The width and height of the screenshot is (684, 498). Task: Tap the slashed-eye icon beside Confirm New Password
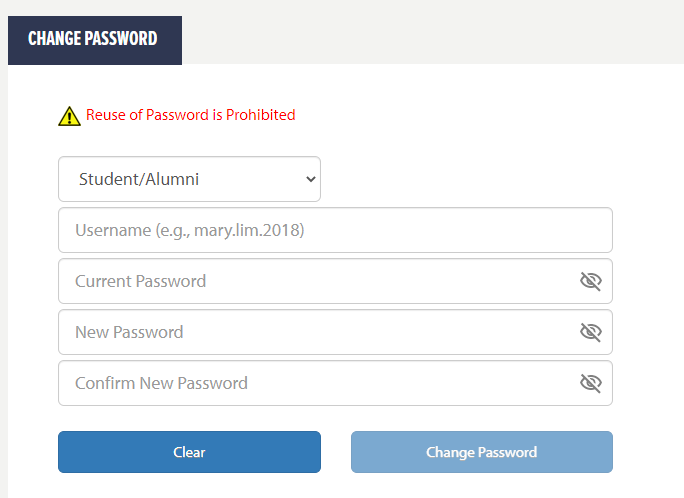coord(590,383)
